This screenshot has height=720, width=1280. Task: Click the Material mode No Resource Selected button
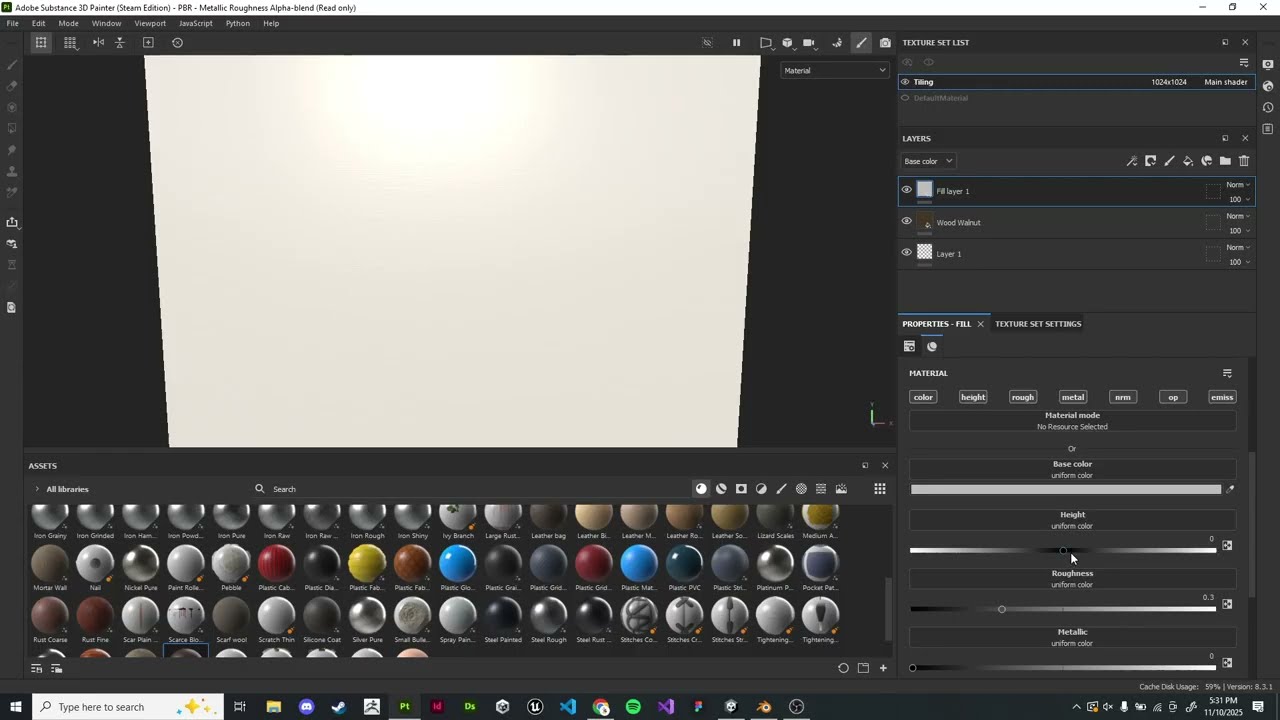pos(1072,421)
